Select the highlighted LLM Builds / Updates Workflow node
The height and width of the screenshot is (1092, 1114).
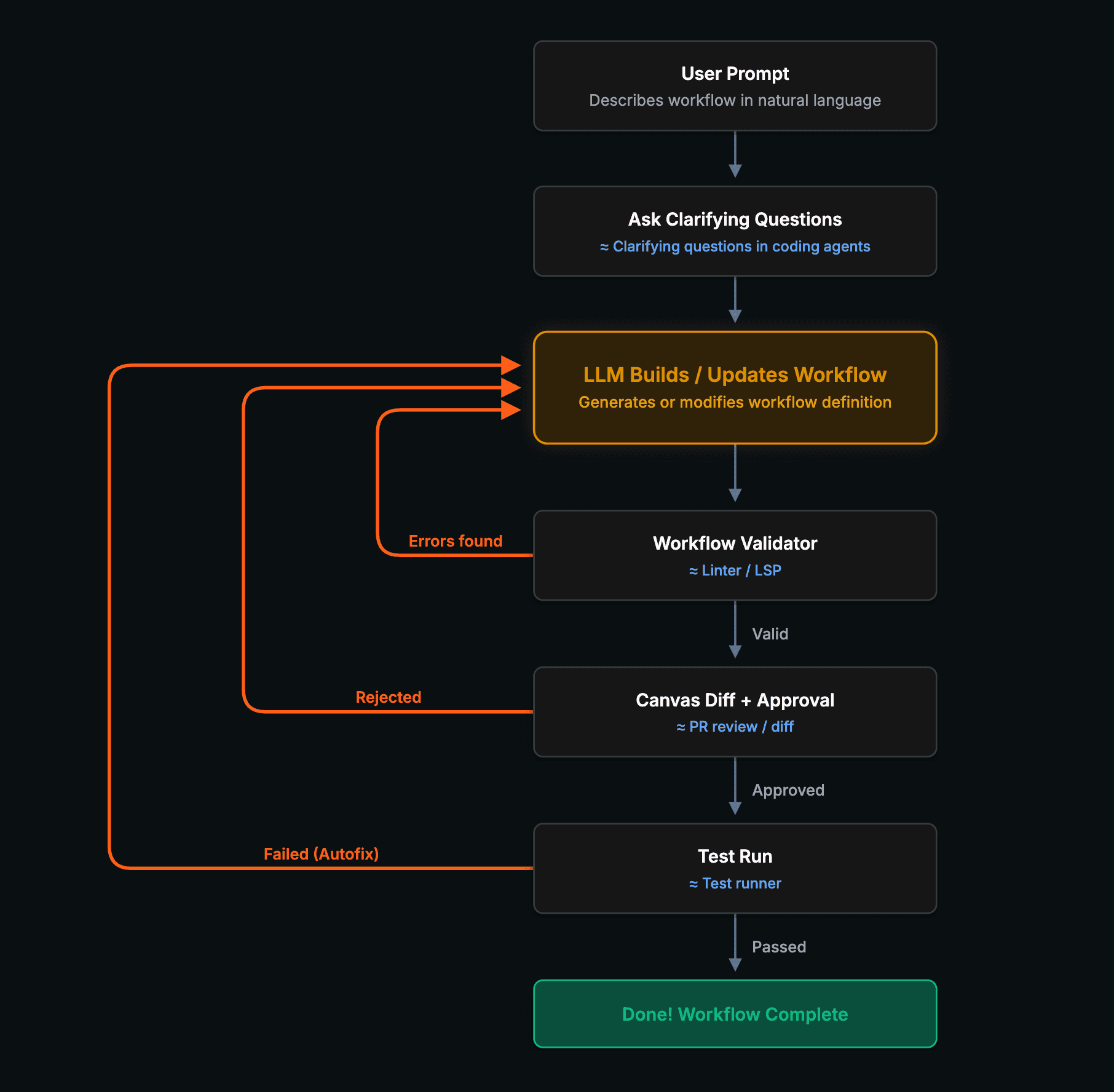point(735,387)
